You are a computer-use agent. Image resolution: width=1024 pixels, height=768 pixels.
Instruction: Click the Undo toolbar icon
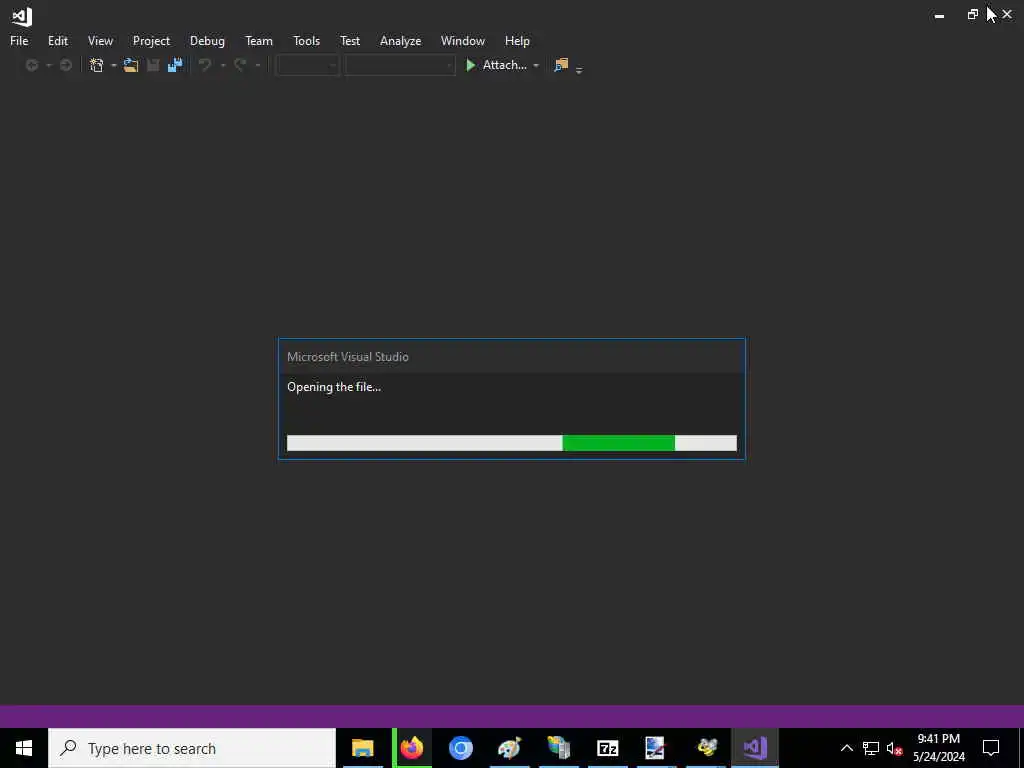tap(205, 65)
